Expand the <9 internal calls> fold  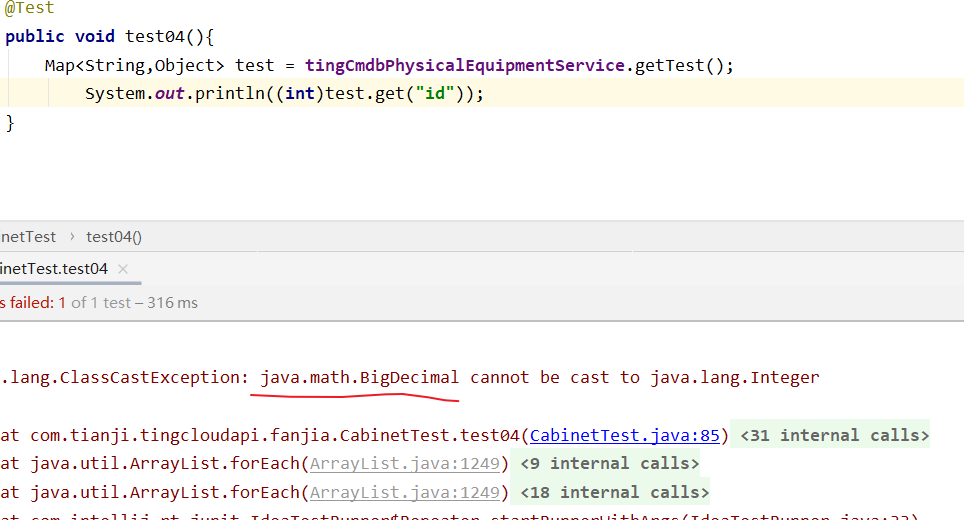(610, 463)
